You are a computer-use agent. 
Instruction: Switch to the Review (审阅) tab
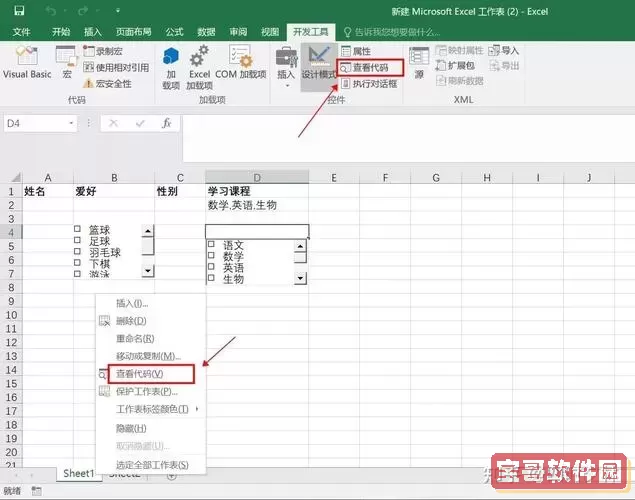238,32
